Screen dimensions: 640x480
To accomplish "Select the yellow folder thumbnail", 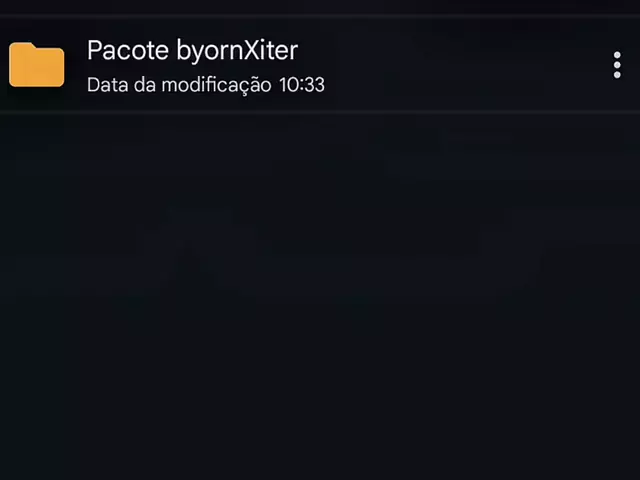I will pos(37,64).
